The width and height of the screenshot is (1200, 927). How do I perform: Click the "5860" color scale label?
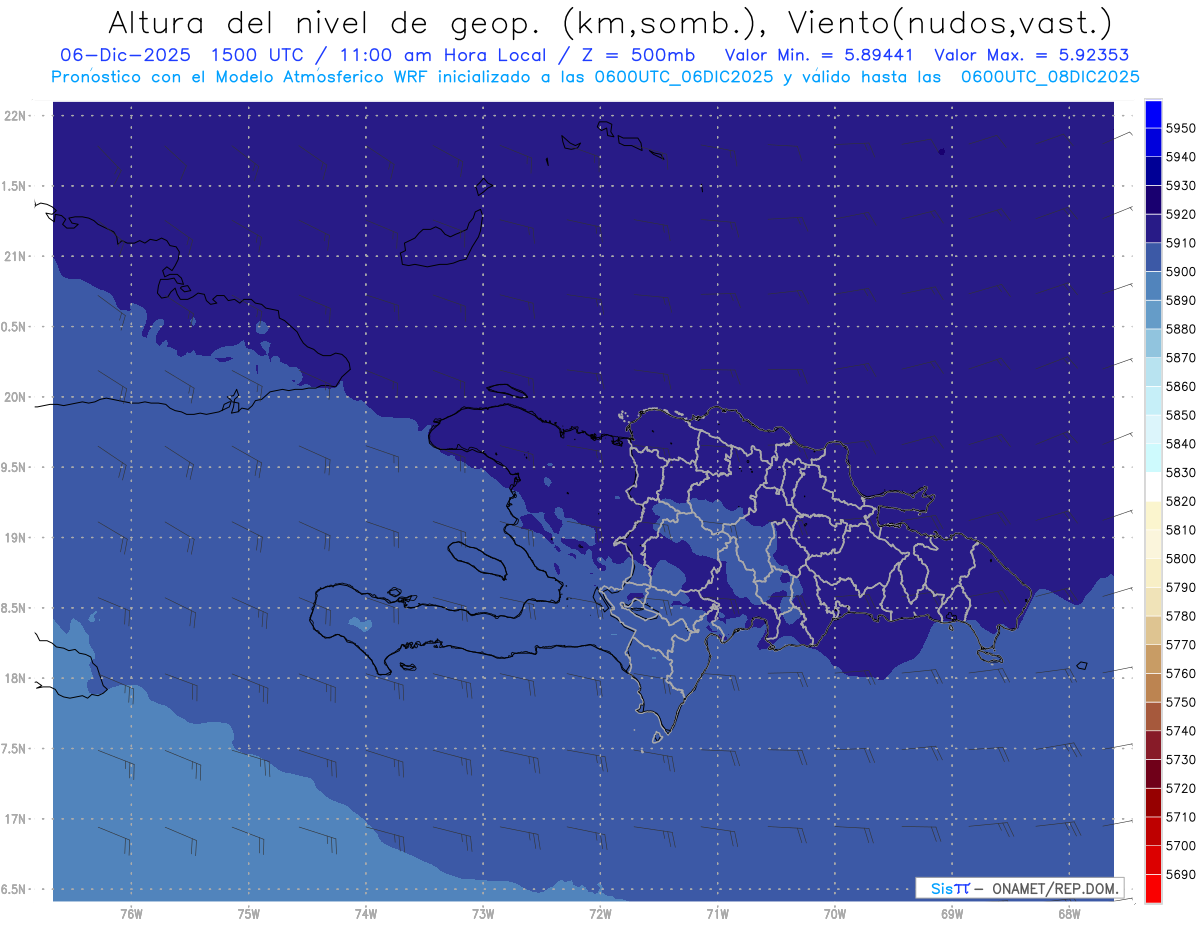pyautogui.click(x=1180, y=387)
